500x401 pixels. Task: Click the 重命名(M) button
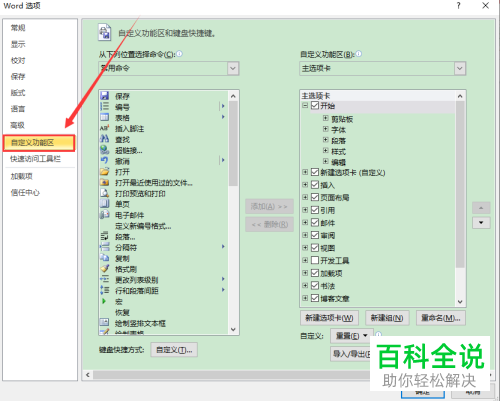point(441,318)
